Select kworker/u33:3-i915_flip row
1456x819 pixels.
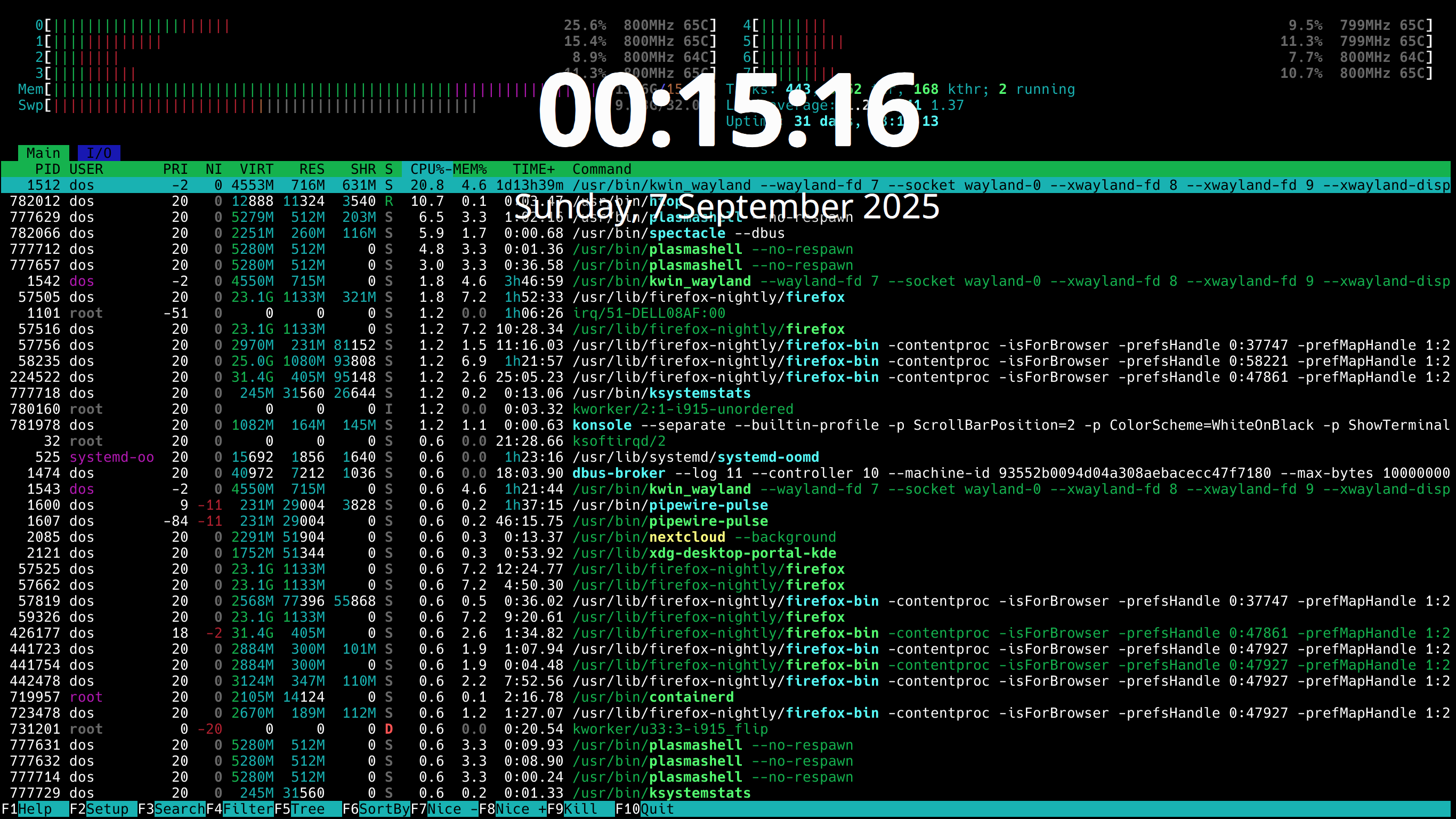(x=726, y=729)
